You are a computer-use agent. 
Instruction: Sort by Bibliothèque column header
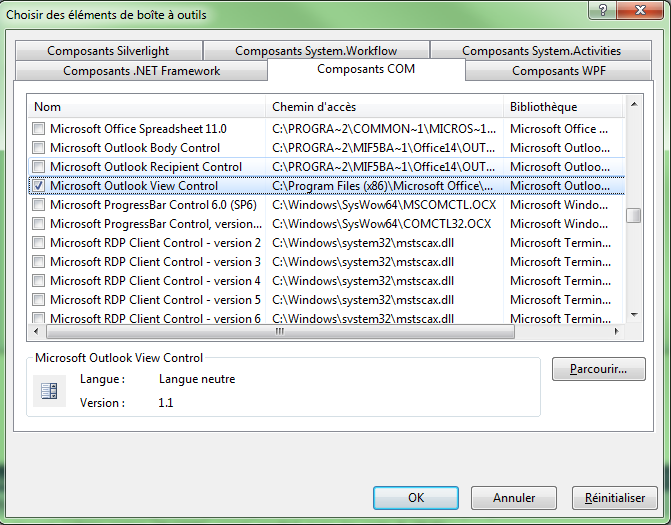564,107
